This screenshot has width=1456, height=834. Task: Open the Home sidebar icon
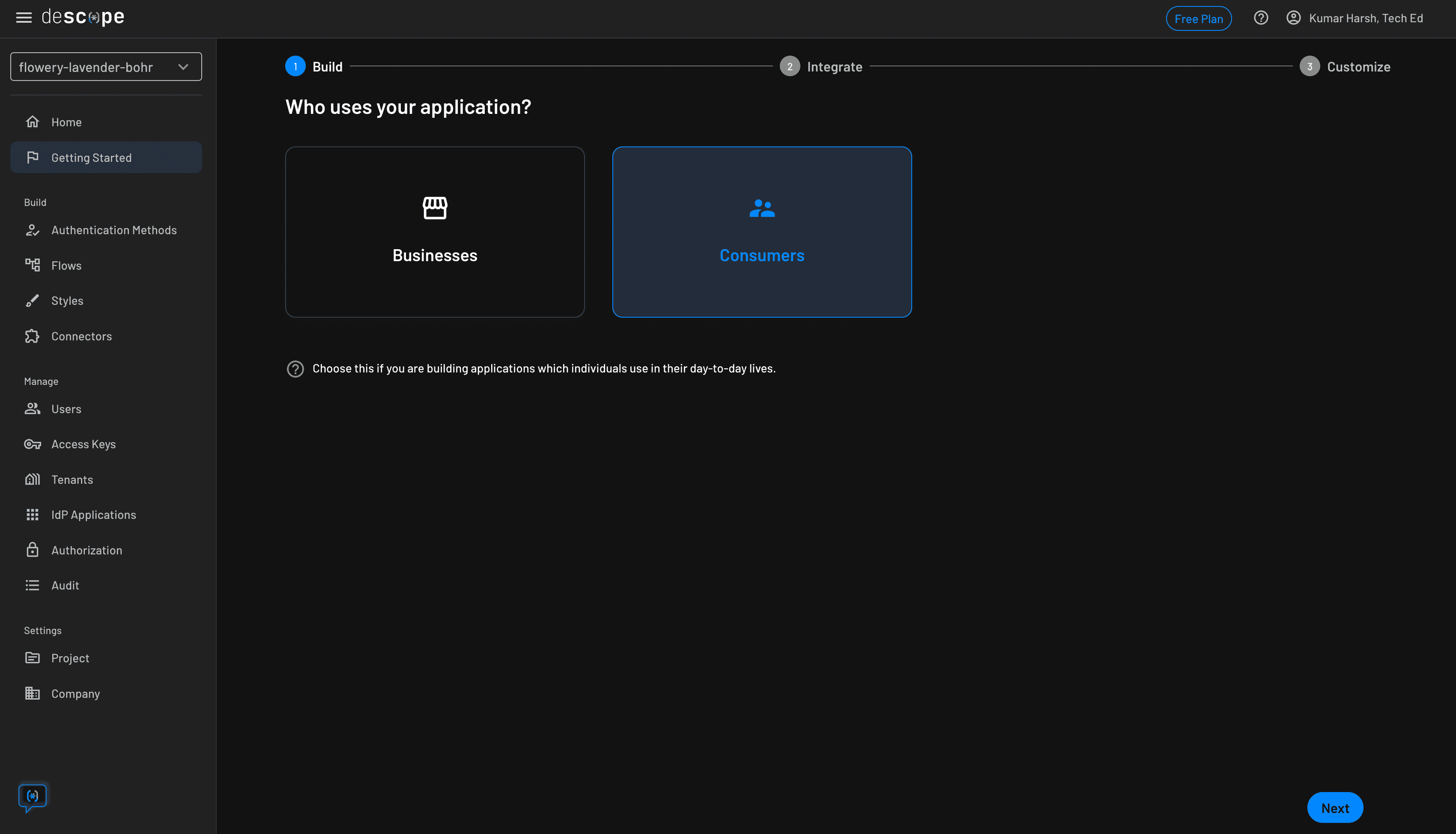click(x=33, y=122)
